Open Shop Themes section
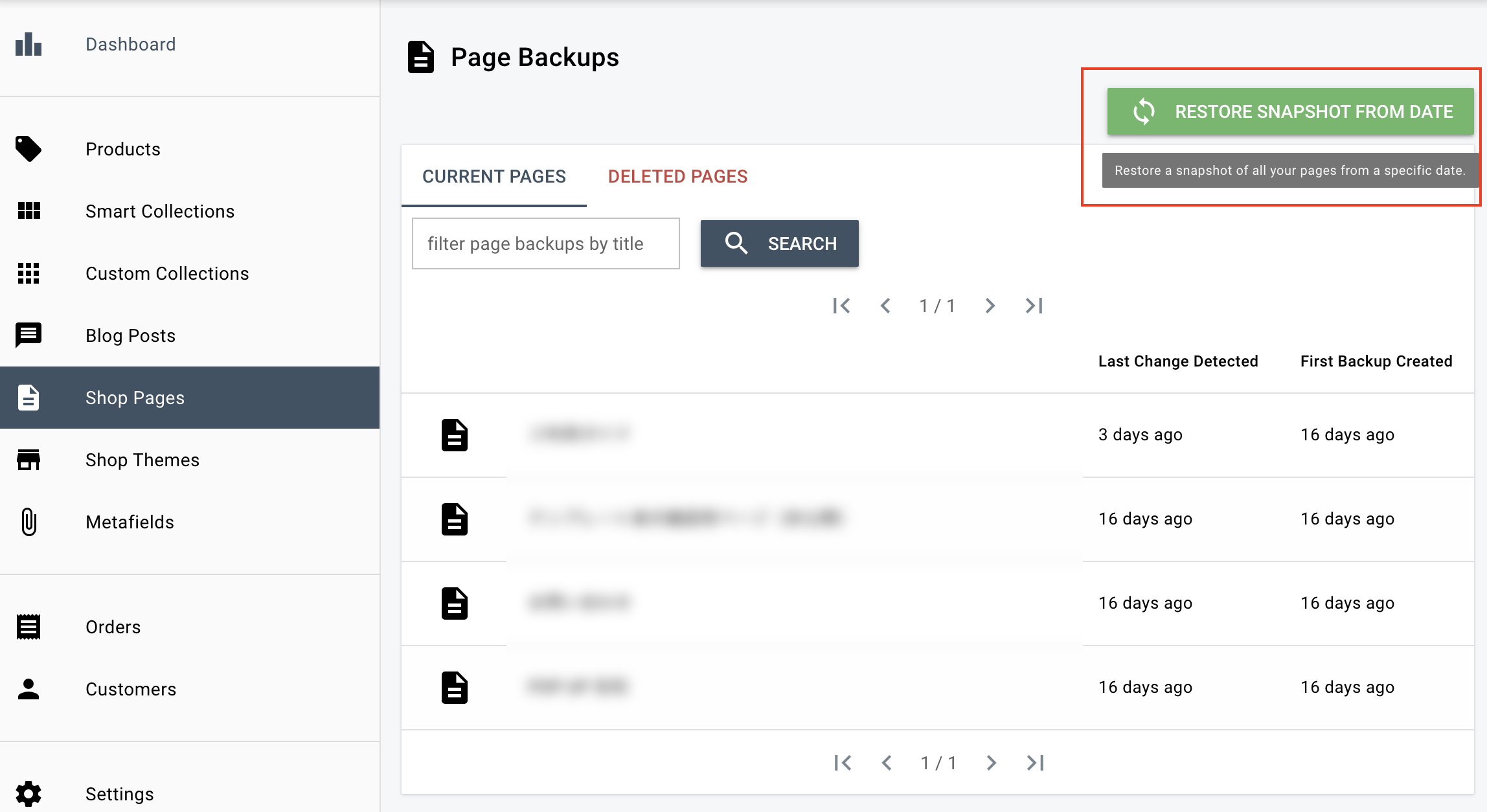 click(190, 460)
